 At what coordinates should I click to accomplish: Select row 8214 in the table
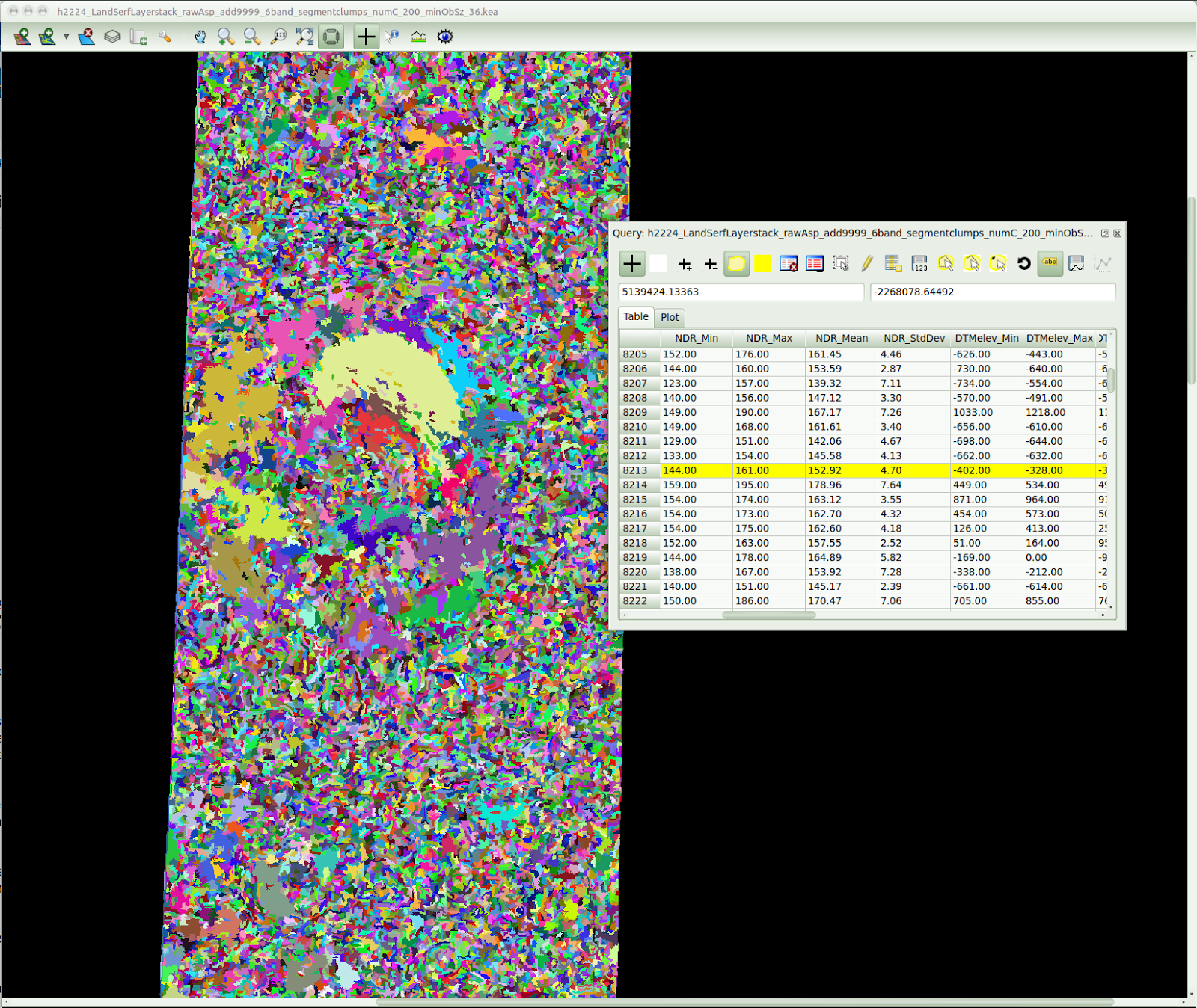pyautogui.click(x=864, y=485)
